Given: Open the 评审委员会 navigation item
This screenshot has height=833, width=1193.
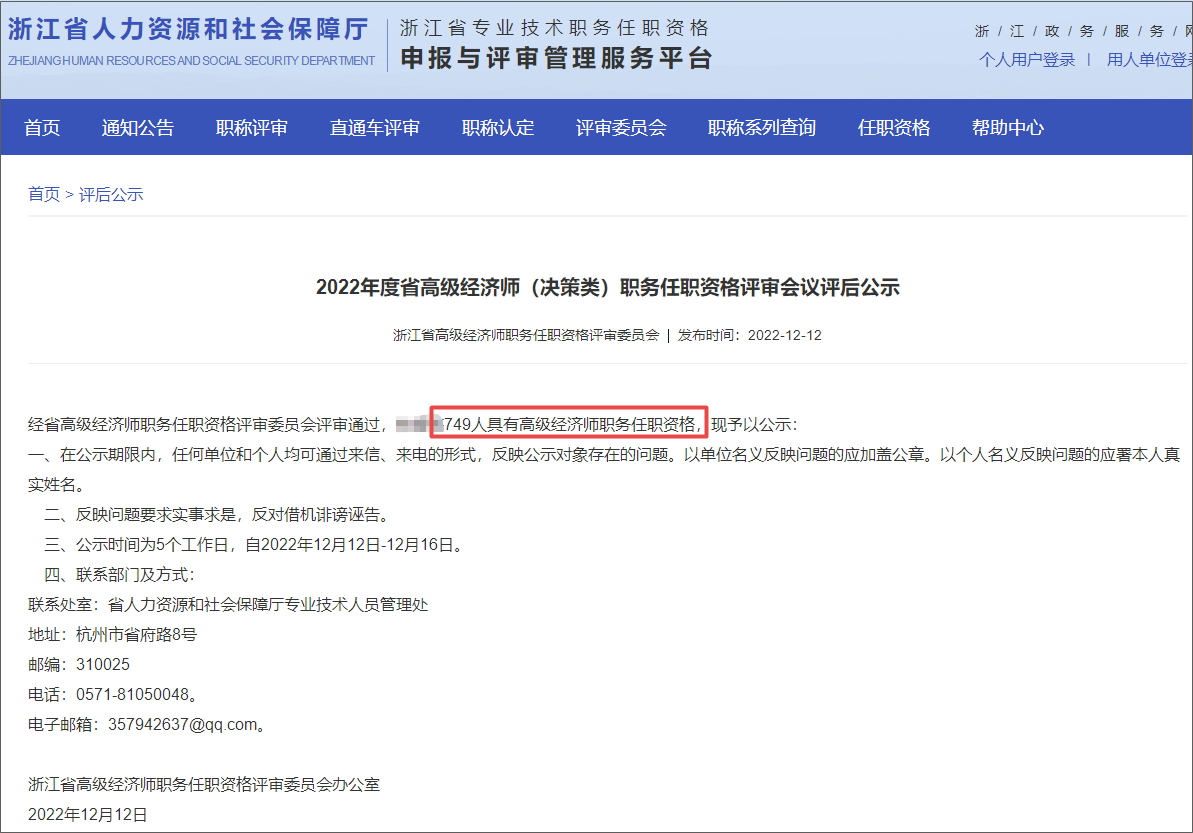Looking at the screenshot, I should tap(621, 127).
